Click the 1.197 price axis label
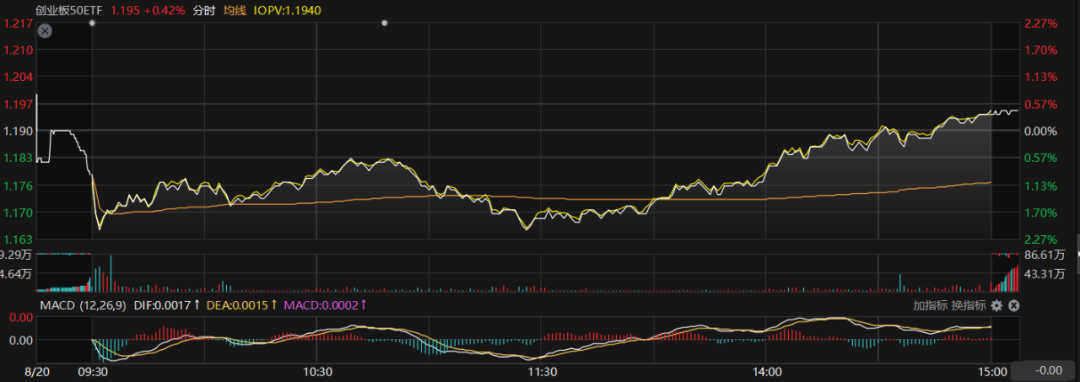1080x382 pixels. [17, 104]
